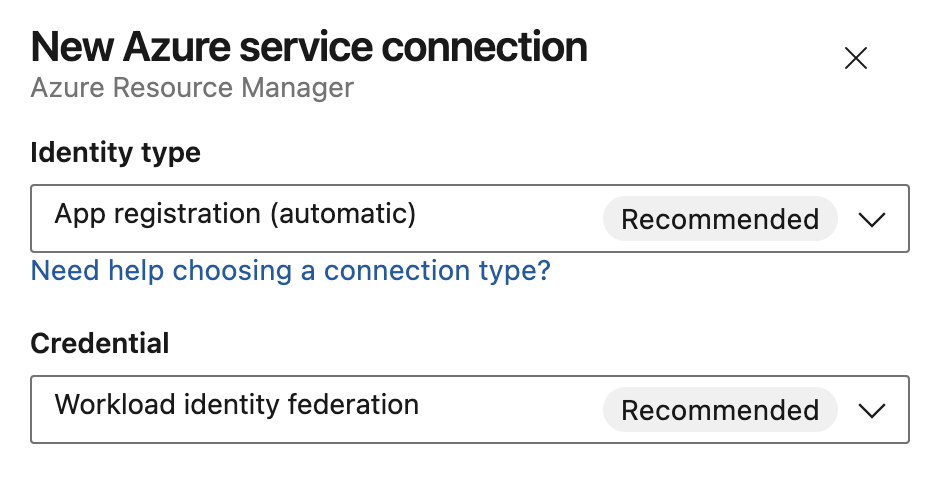
Task: Click the New Azure service connection heading
Action: pos(308,48)
